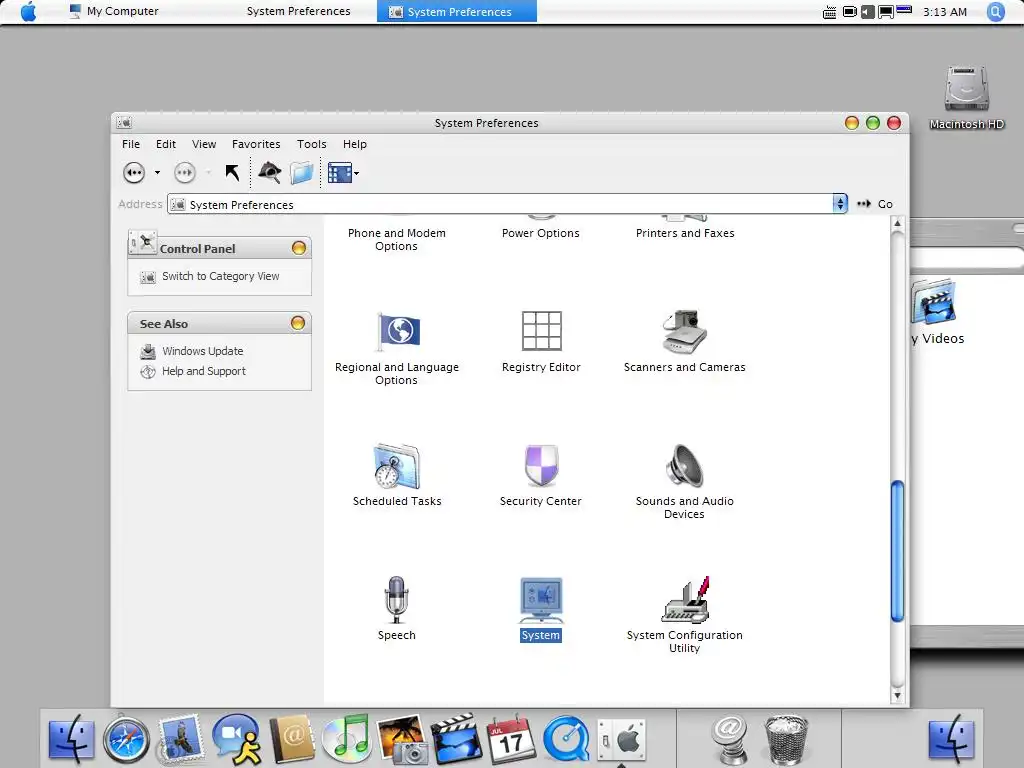This screenshot has height=768, width=1024.
Task: Expand the Address bar dropdown
Action: 840,204
